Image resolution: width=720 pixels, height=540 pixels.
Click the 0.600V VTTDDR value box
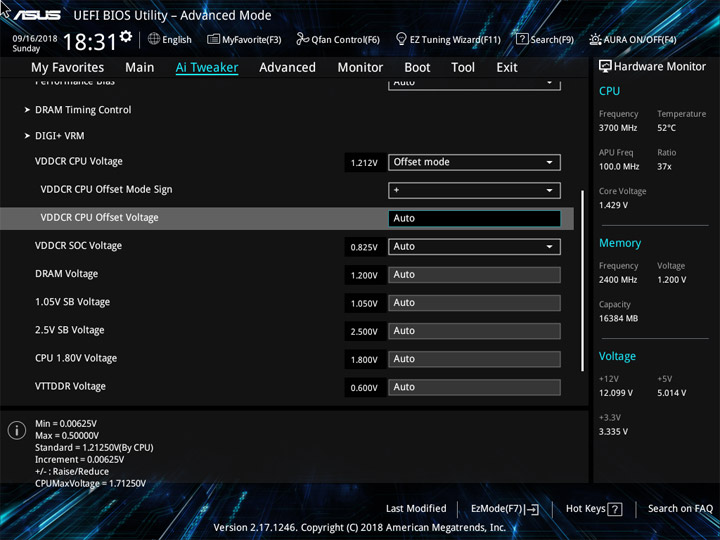[364, 388]
